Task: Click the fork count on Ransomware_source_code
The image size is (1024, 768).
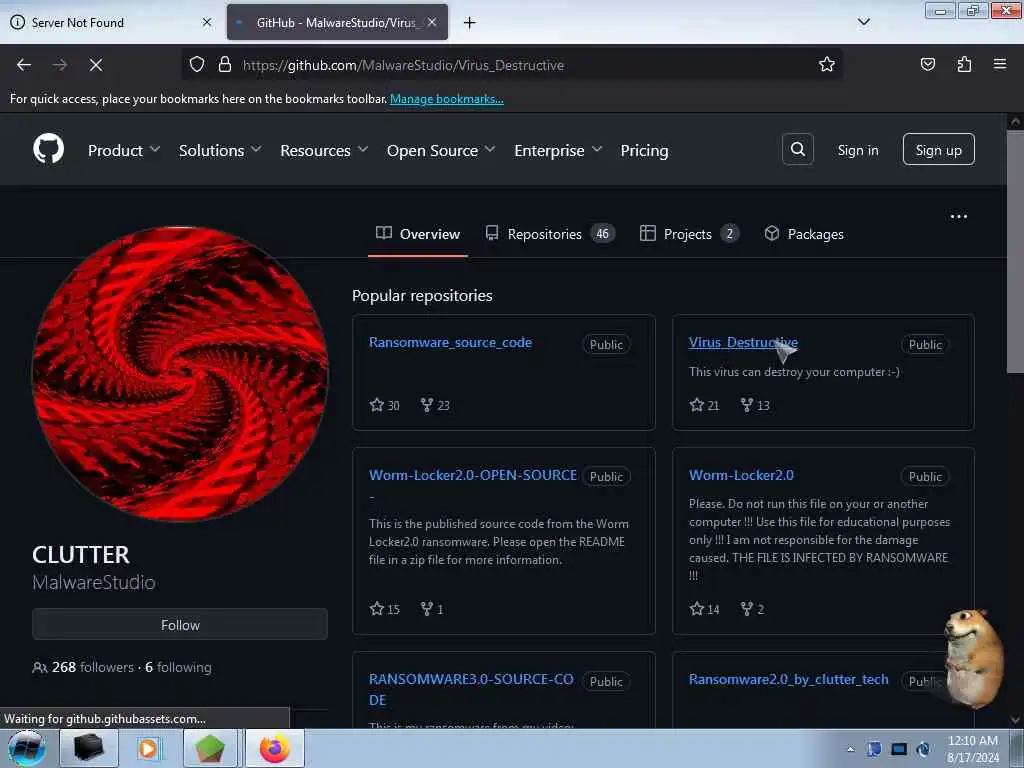Action: coord(435,405)
